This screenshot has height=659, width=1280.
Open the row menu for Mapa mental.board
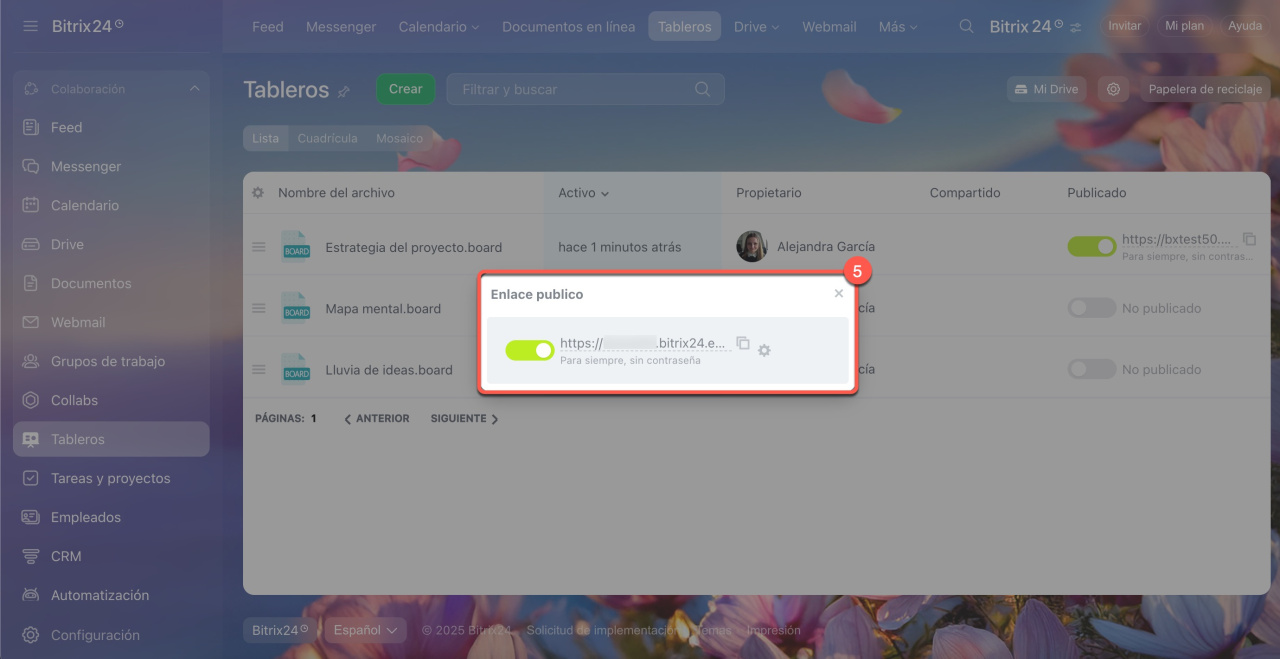tap(259, 309)
